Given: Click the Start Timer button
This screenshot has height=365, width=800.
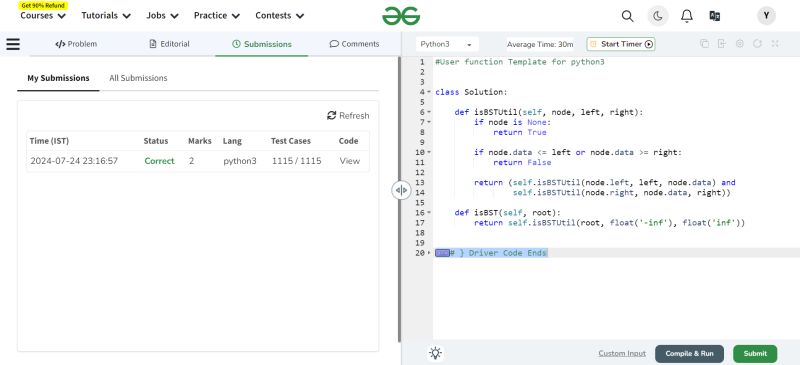Looking at the screenshot, I should coord(621,44).
